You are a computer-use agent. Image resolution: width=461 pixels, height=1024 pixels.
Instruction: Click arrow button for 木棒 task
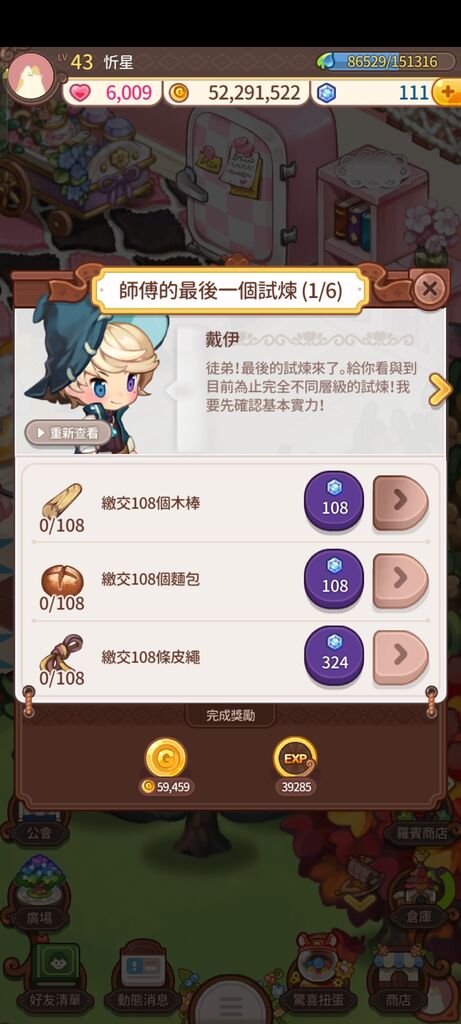(400, 502)
